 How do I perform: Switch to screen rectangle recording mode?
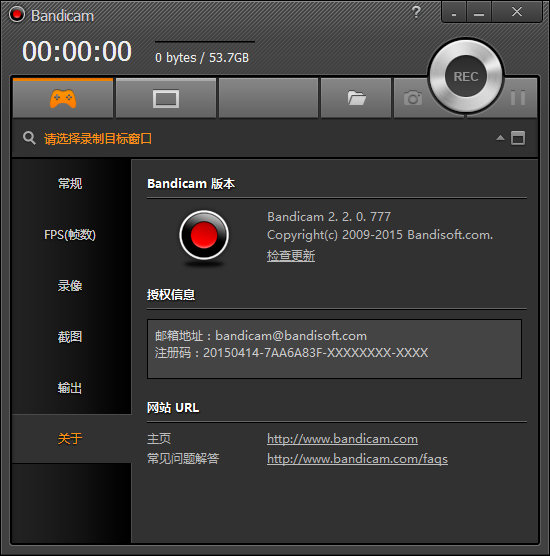coord(166,98)
